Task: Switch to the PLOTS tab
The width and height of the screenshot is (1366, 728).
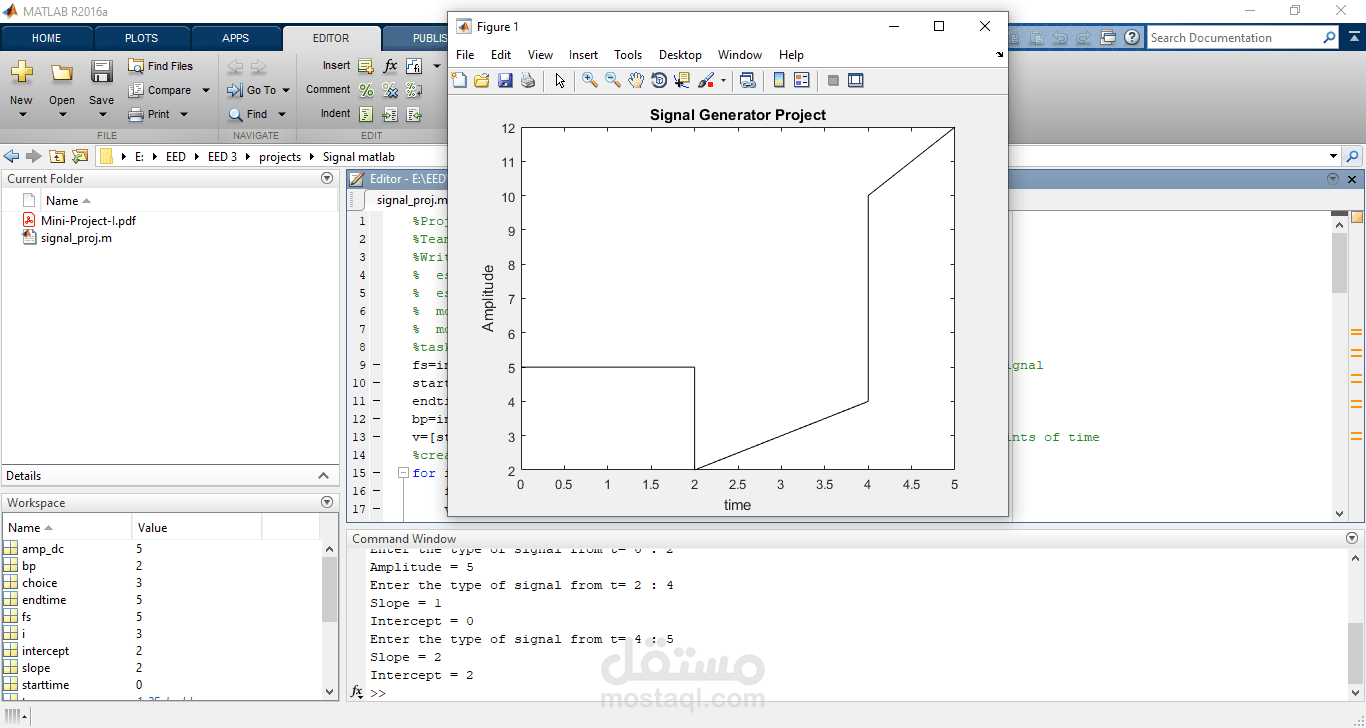Action: 141,37
